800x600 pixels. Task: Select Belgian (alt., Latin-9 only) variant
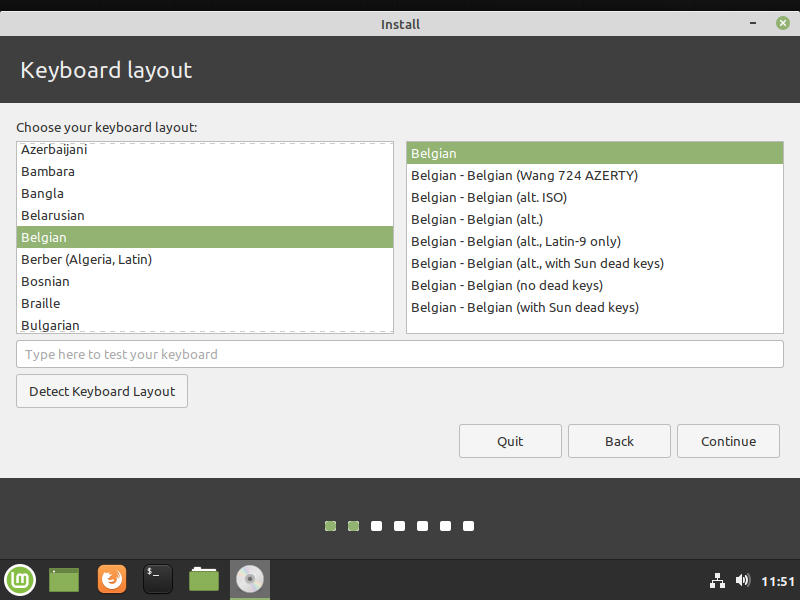(595, 241)
